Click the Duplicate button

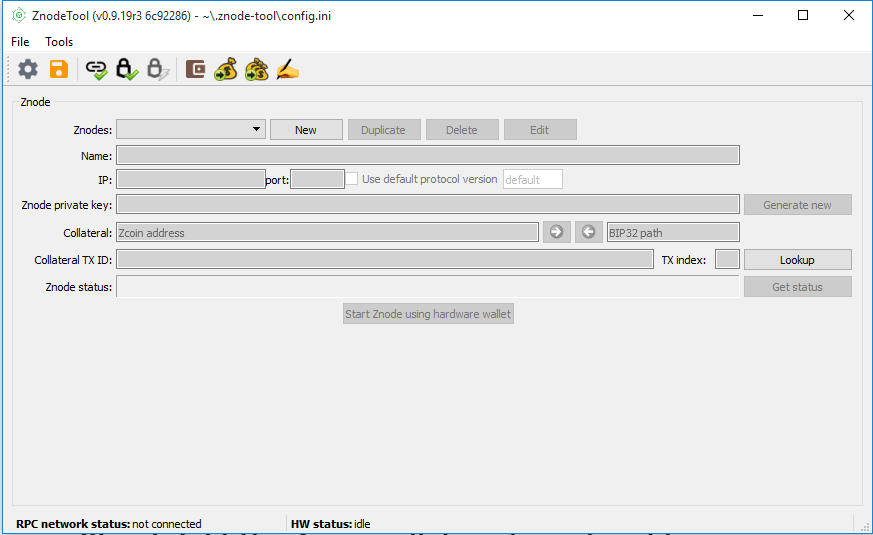(x=384, y=130)
